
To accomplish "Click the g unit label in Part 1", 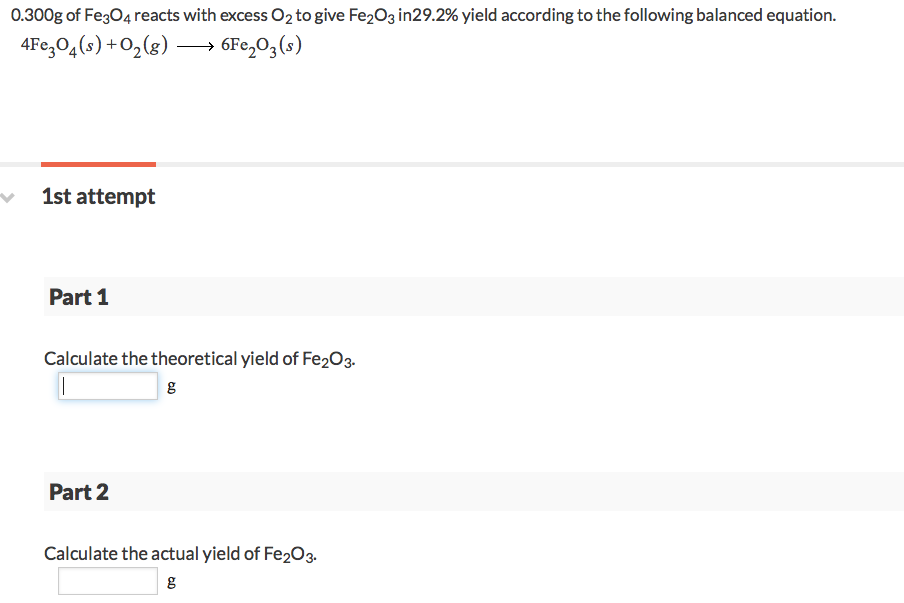I will (171, 386).
